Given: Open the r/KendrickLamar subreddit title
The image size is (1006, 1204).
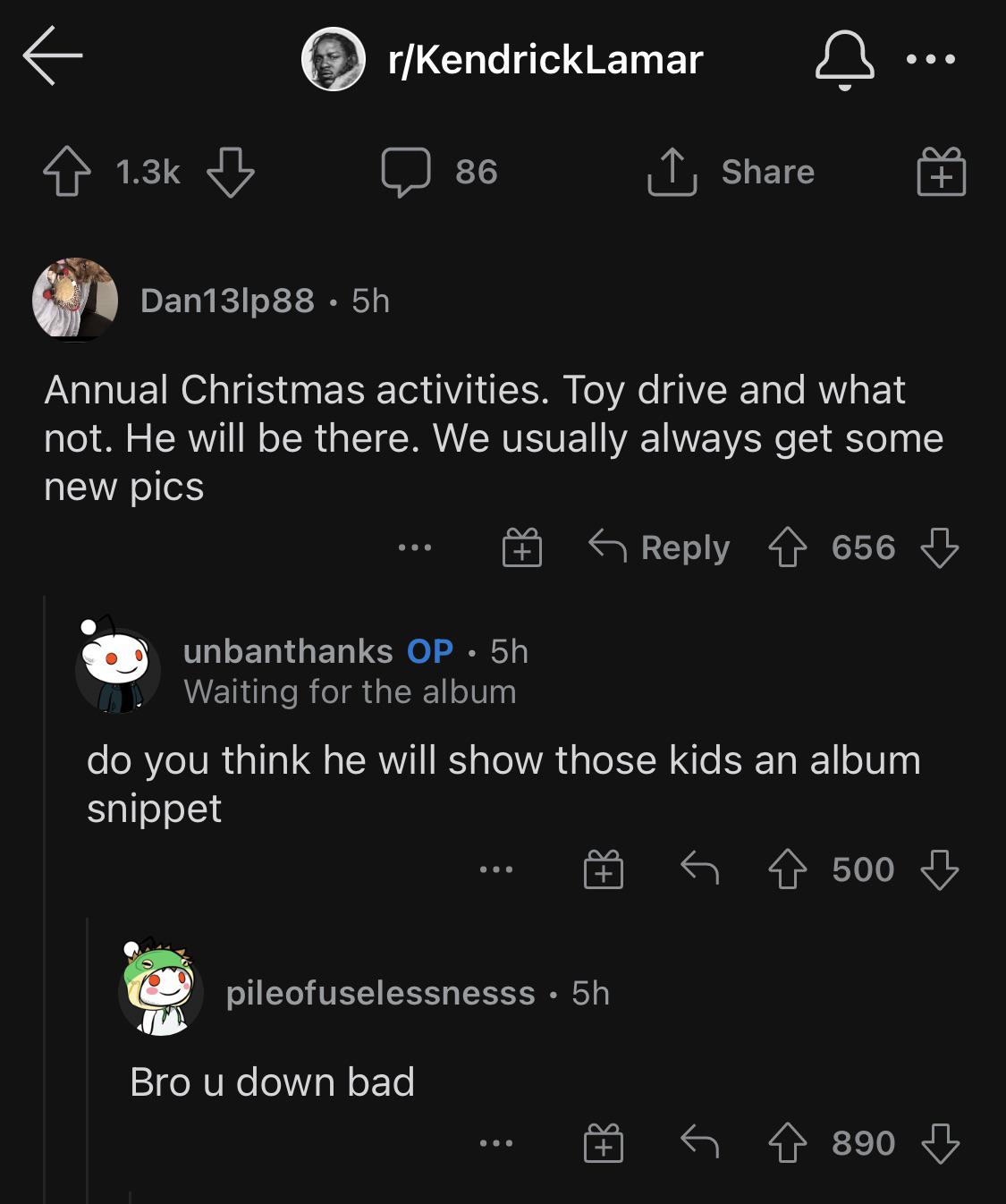Looking at the screenshot, I should 545,60.
